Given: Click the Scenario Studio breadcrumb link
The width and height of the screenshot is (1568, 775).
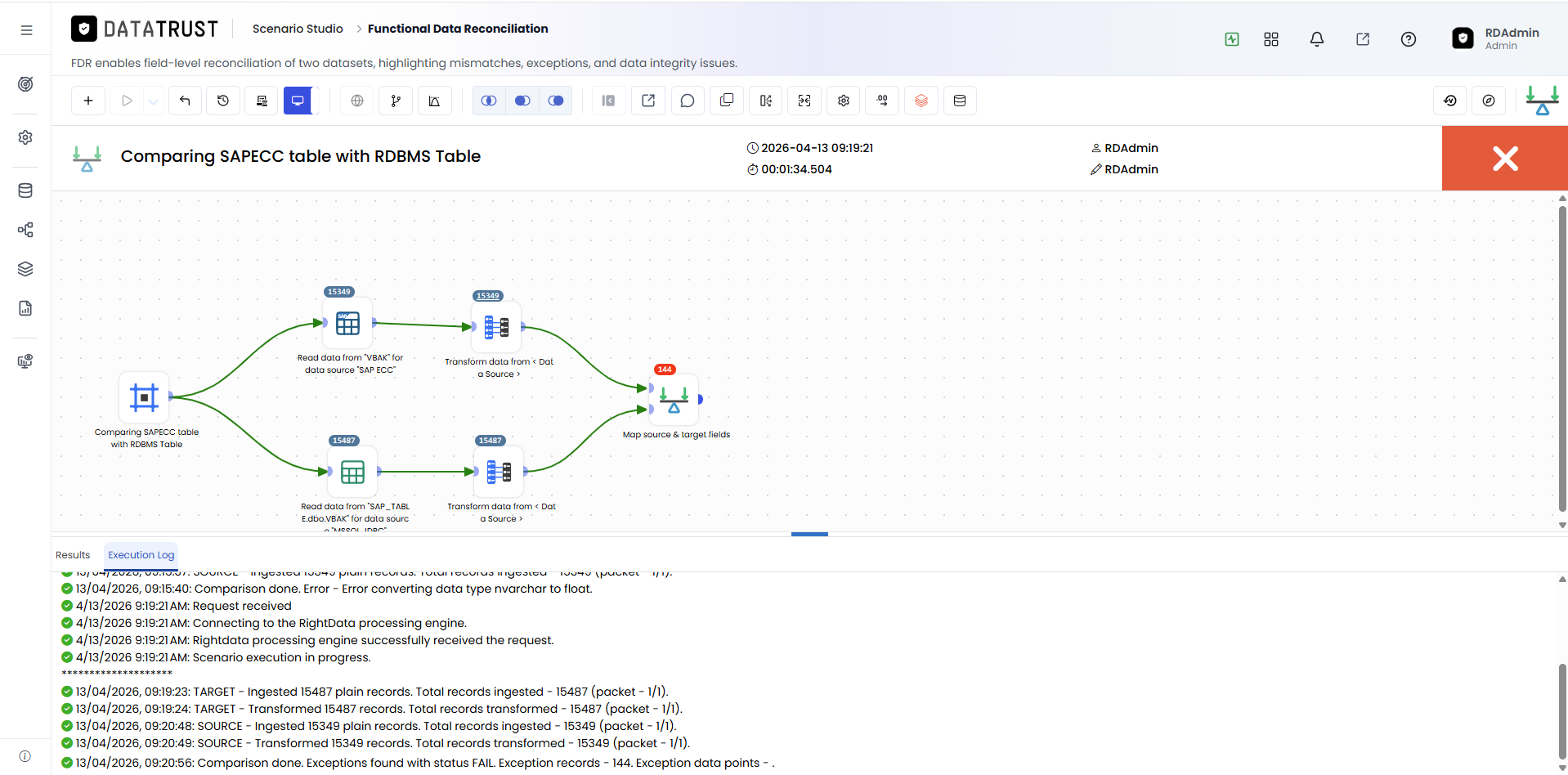Looking at the screenshot, I should click(298, 29).
